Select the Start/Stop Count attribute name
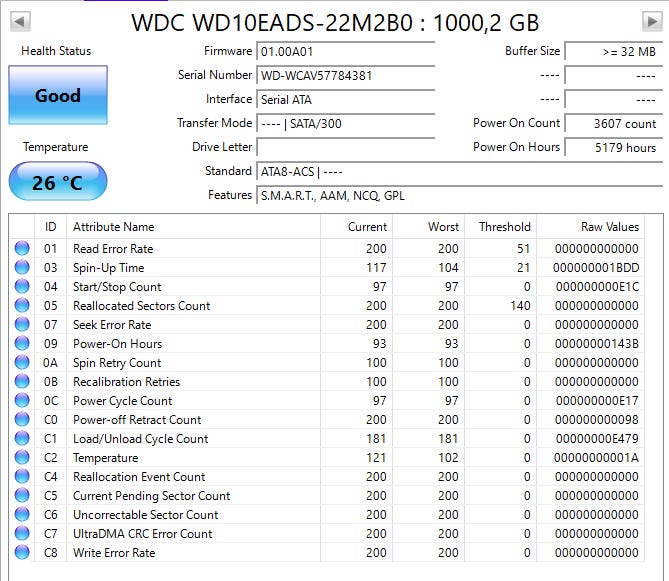This screenshot has width=669, height=581. pos(117,286)
